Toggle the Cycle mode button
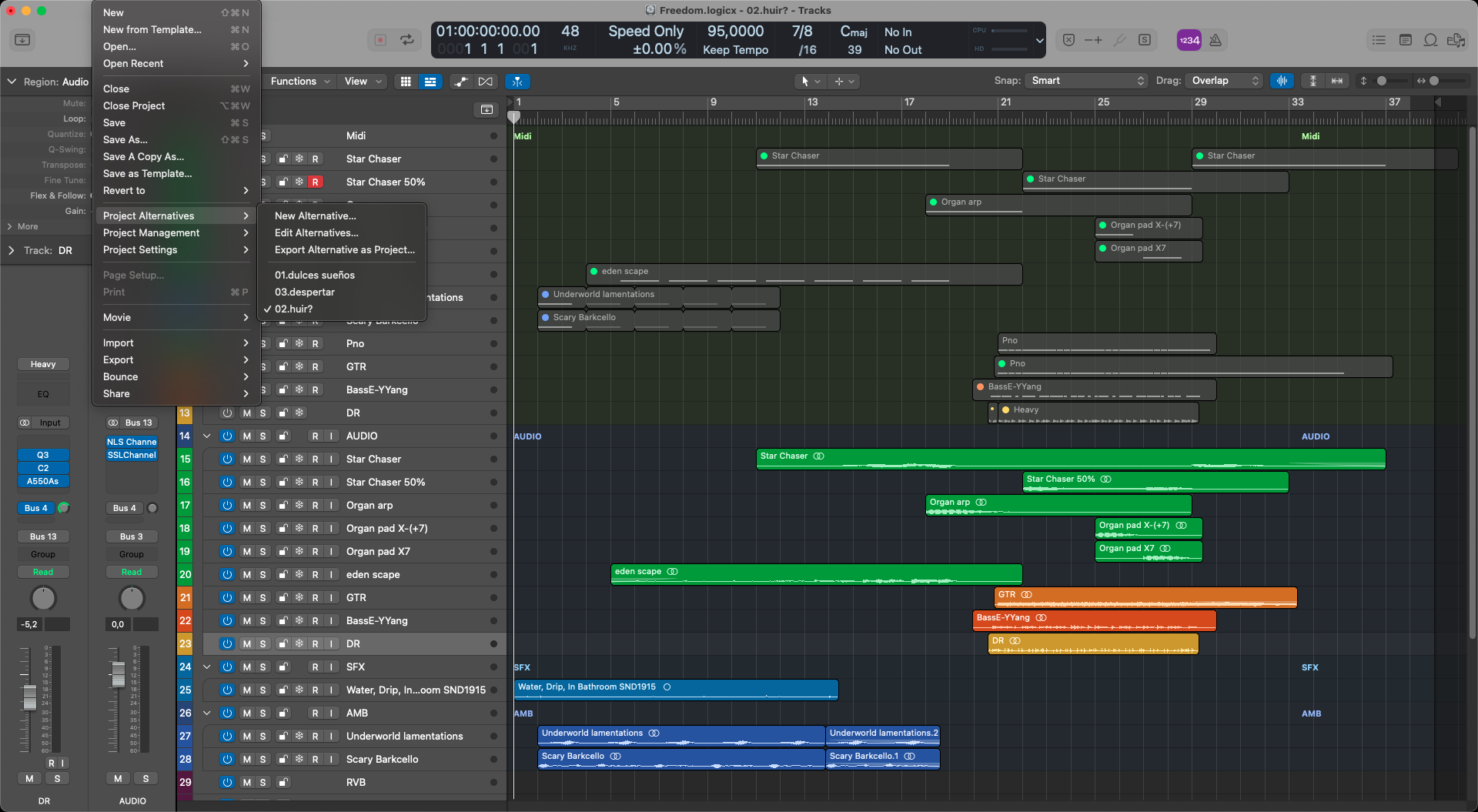 point(406,40)
